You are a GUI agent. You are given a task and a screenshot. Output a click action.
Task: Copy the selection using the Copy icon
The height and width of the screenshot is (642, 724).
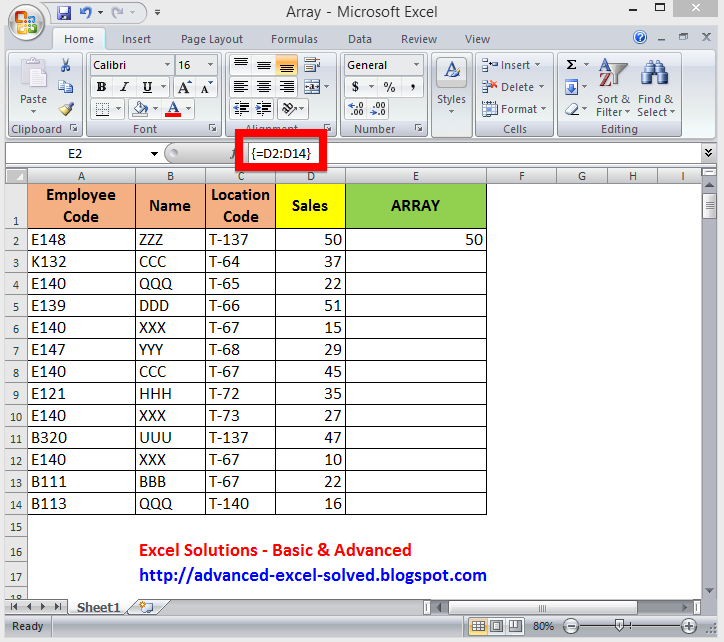[x=65, y=87]
